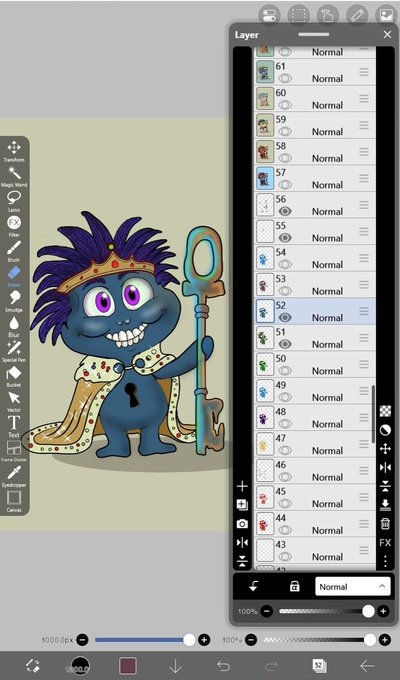This screenshot has width=400, height=680.
Task: Select layer 58 thumbnail
Action: [x=265, y=151]
